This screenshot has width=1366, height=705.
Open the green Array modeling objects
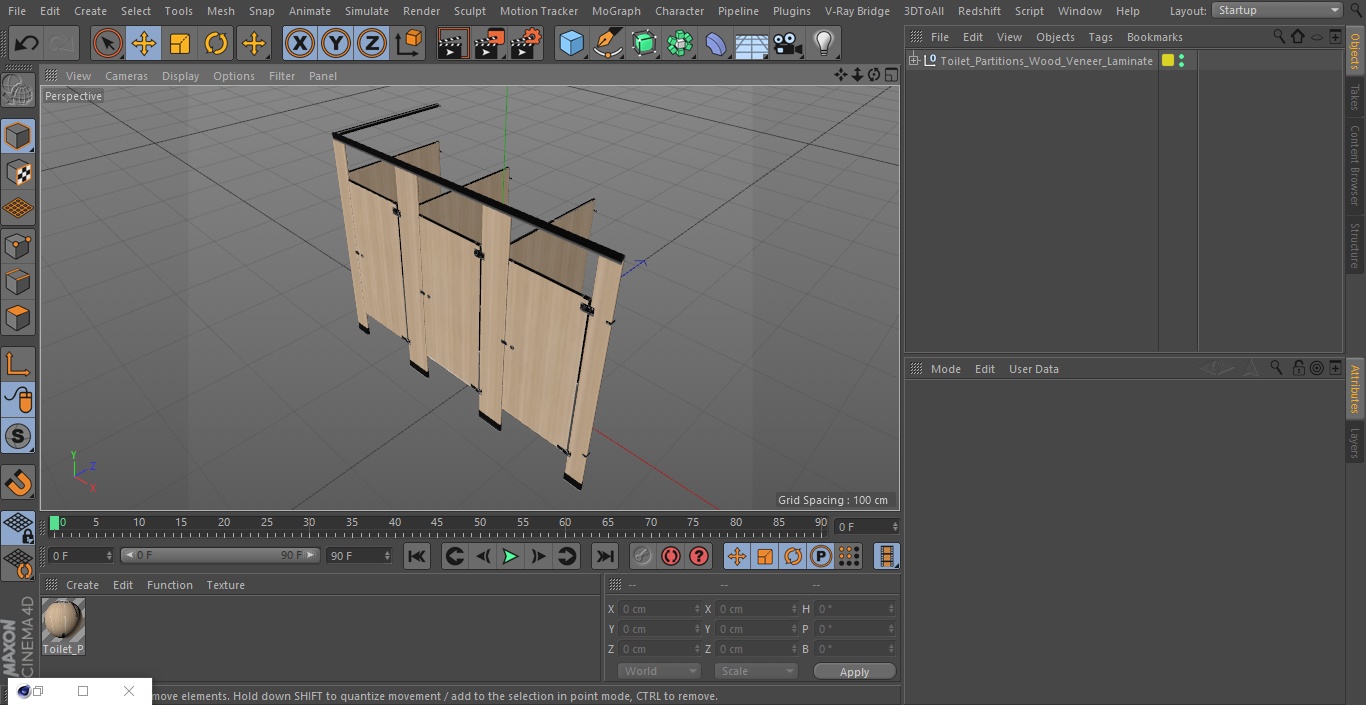point(680,44)
